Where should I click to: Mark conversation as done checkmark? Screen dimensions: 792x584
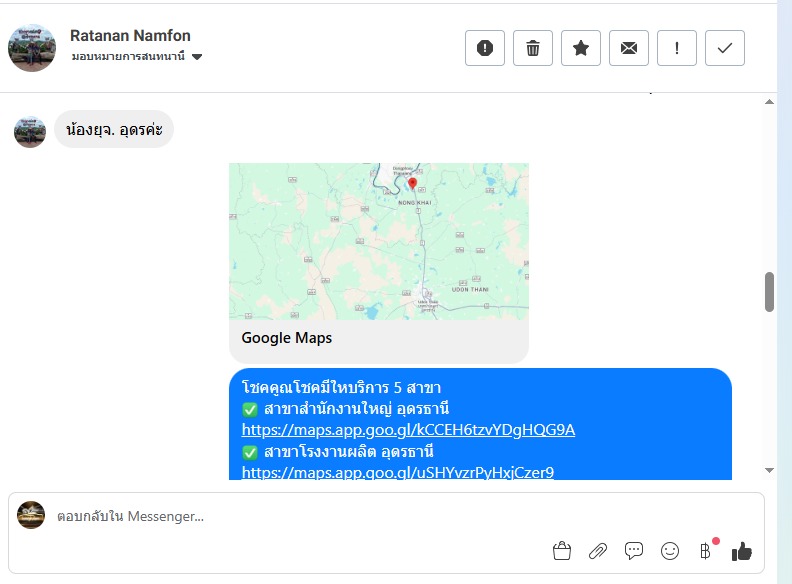(x=724, y=48)
